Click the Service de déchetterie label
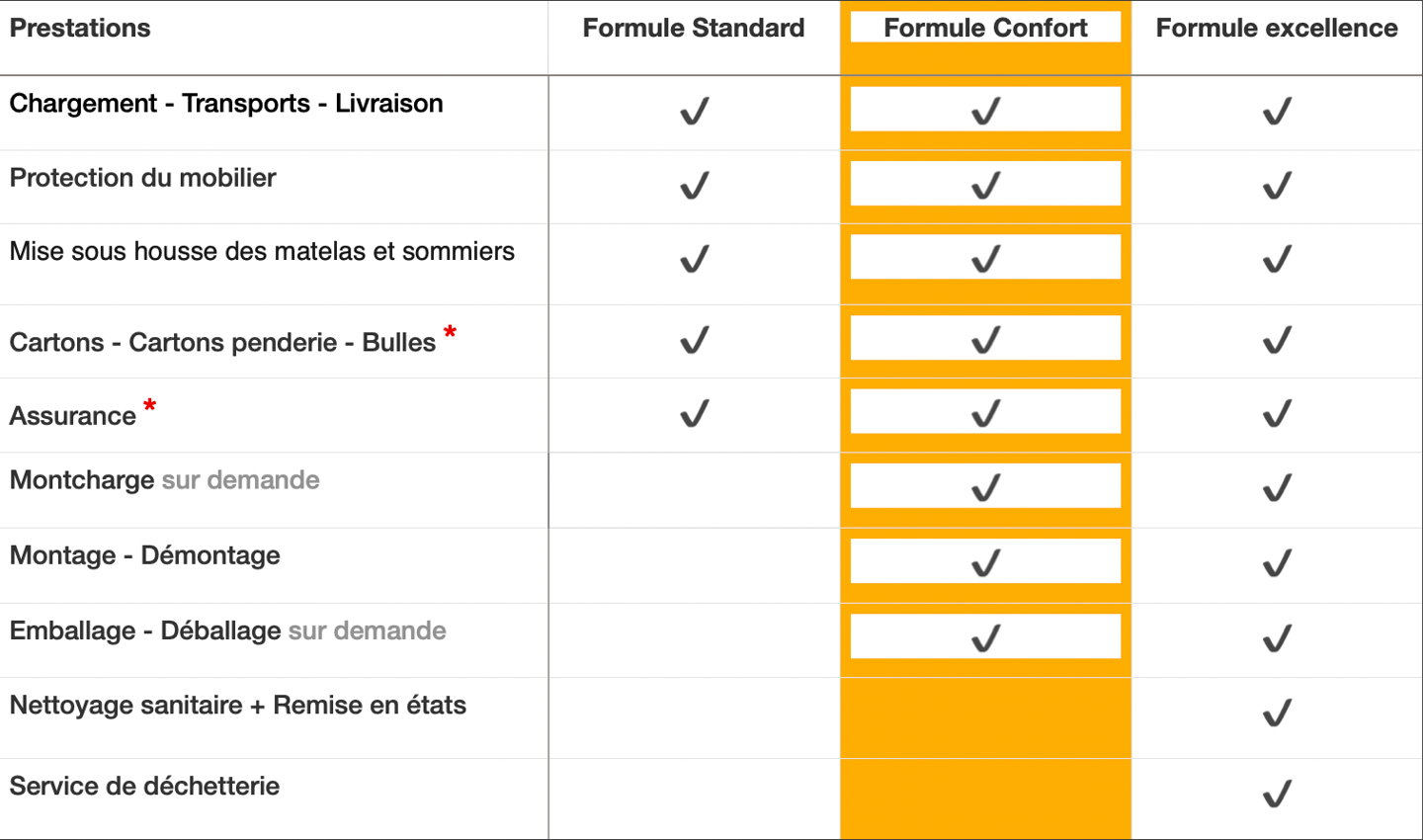The height and width of the screenshot is (840, 1423). point(144,787)
